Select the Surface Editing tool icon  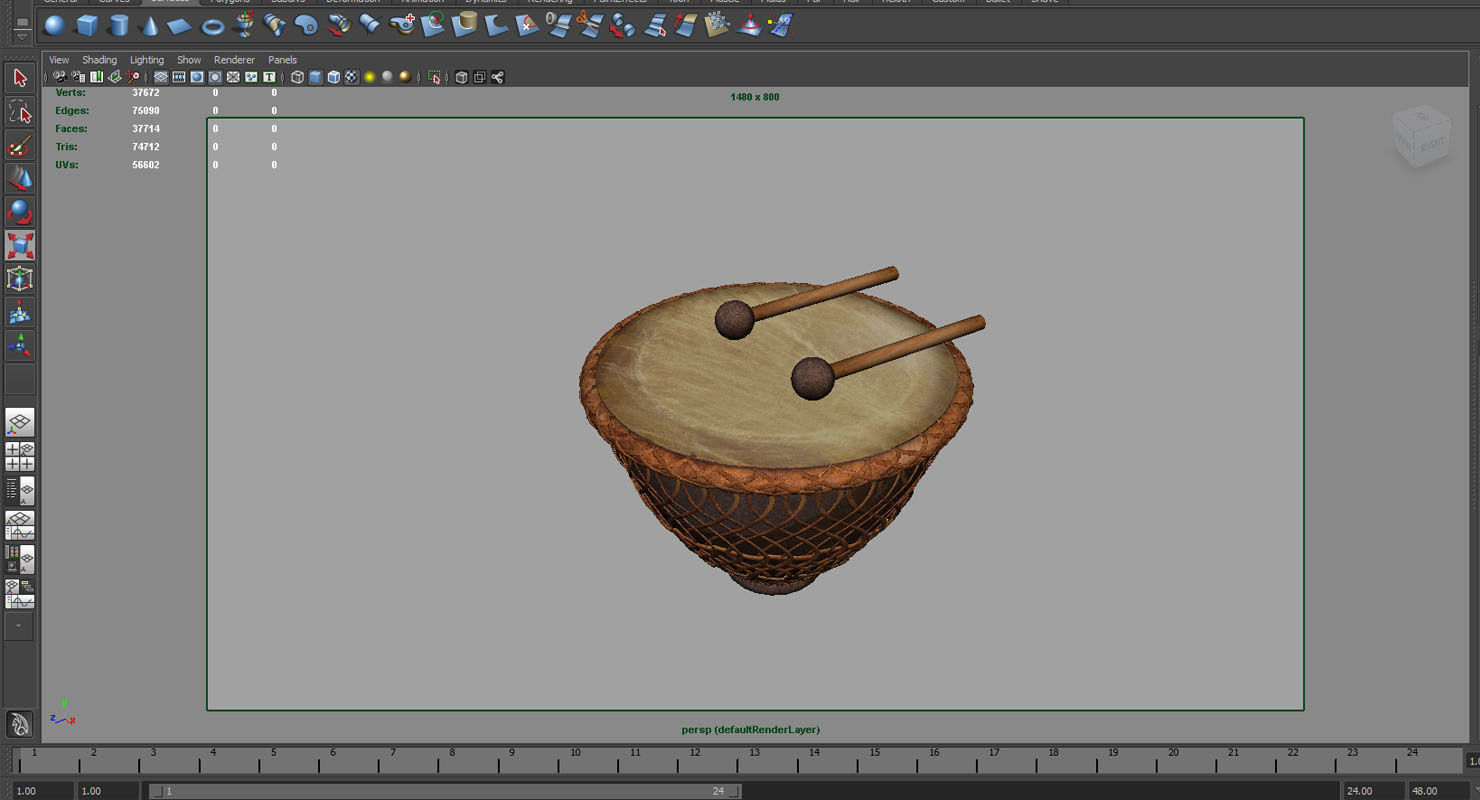pyautogui.click(x=781, y=25)
